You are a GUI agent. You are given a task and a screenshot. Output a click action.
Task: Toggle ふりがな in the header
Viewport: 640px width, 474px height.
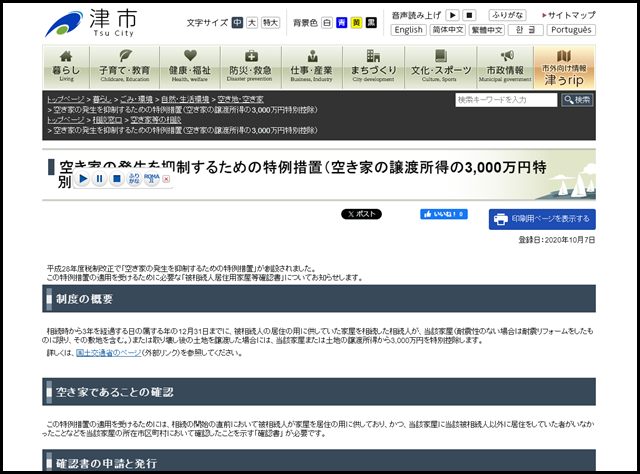tap(507, 16)
